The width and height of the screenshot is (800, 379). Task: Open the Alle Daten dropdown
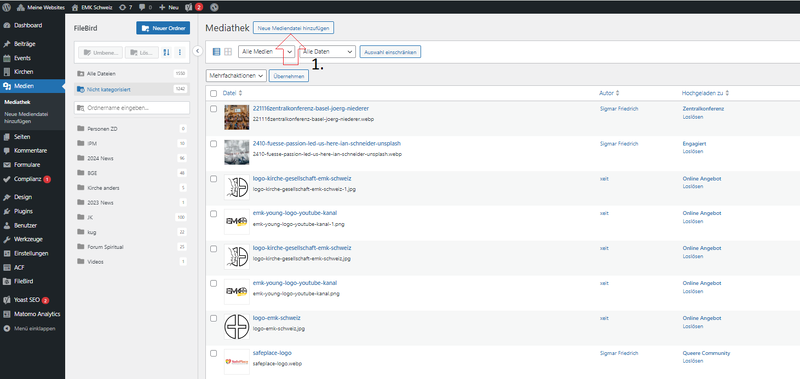click(327, 52)
